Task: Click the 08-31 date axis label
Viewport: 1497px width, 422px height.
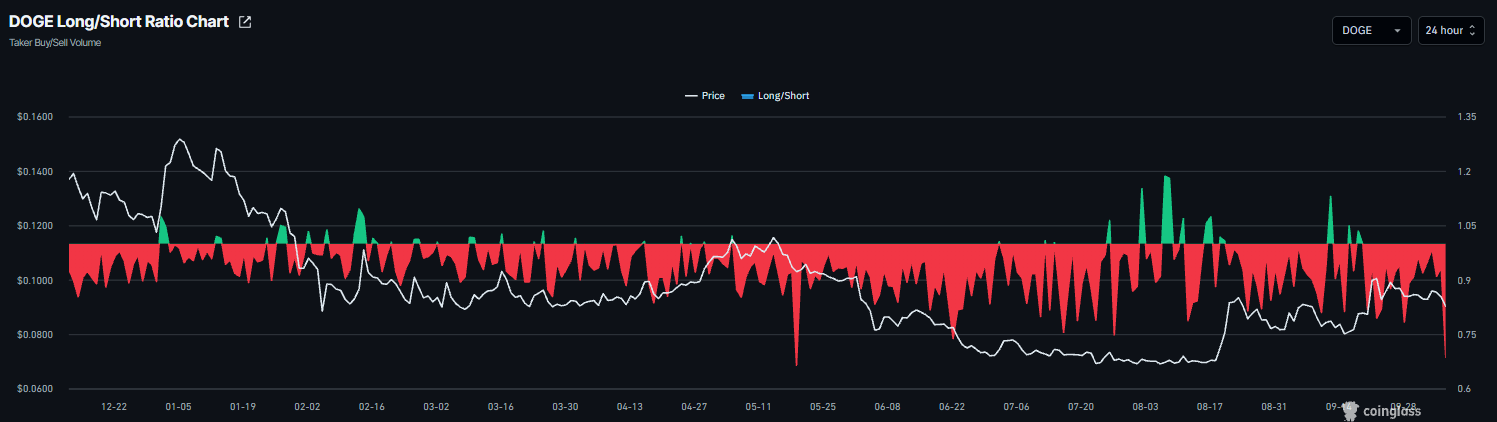Action: tap(1275, 407)
